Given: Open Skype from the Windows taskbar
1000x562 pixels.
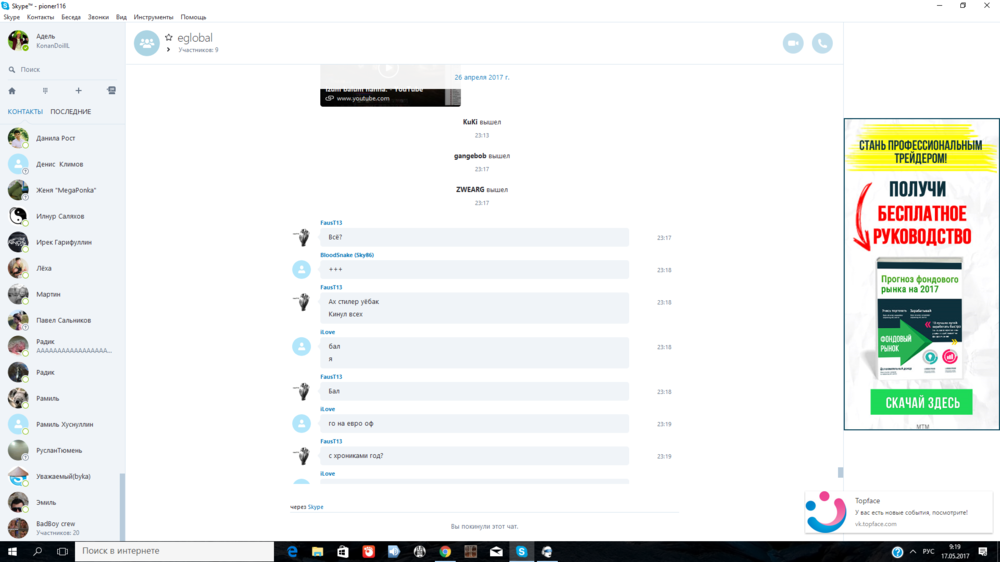Looking at the screenshot, I should pos(521,551).
